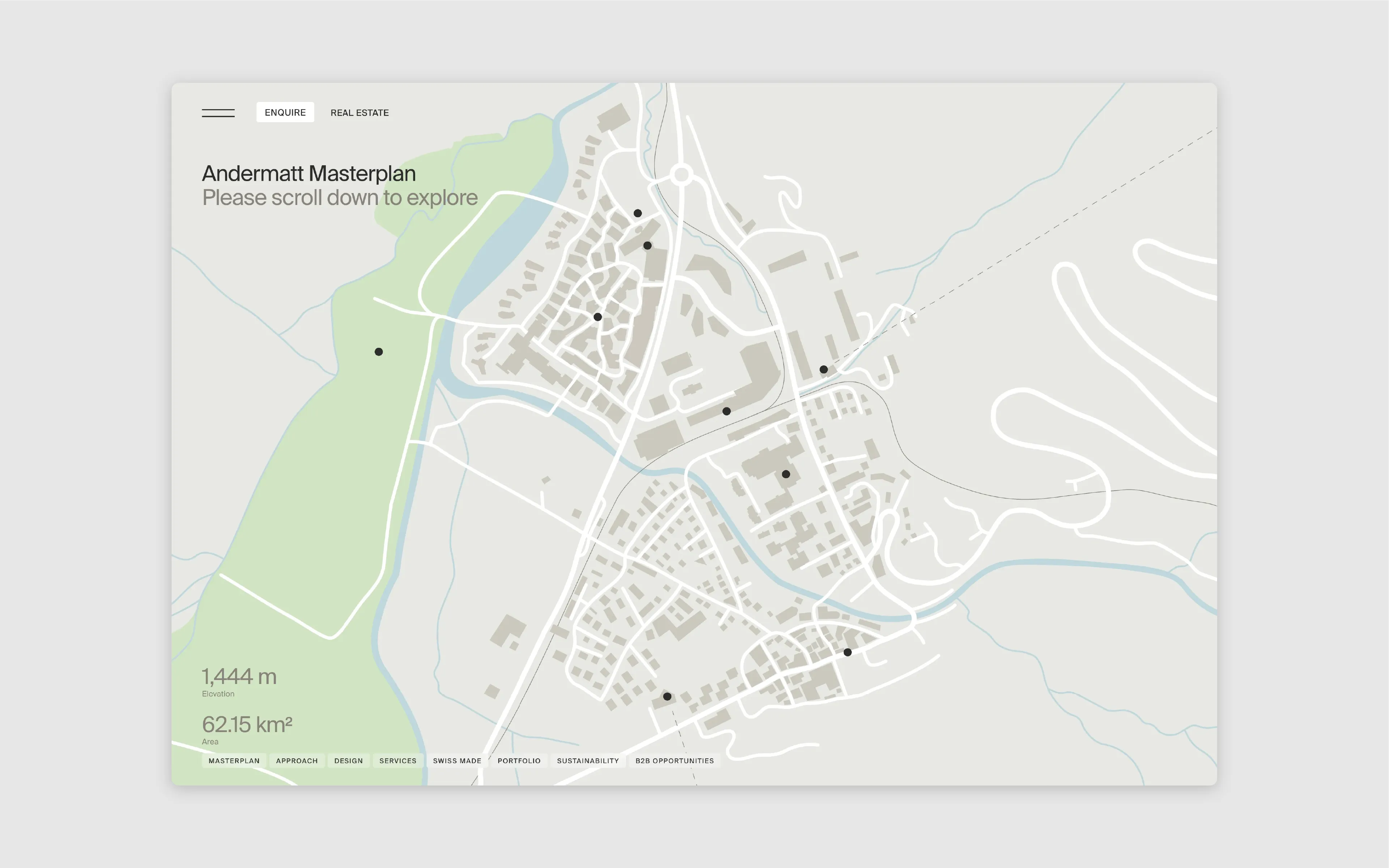Click the "1,444 m" elevation value

239,676
